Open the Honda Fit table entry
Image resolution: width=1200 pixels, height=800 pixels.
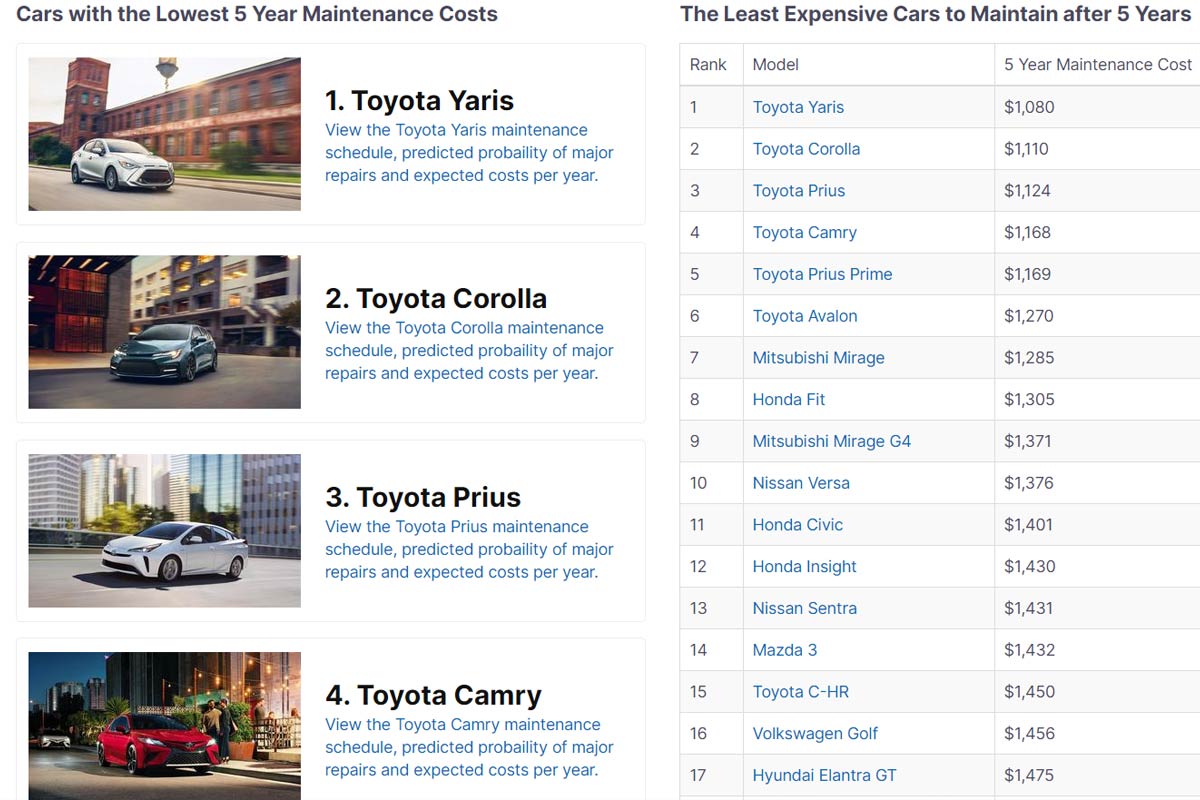[x=789, y=399]
